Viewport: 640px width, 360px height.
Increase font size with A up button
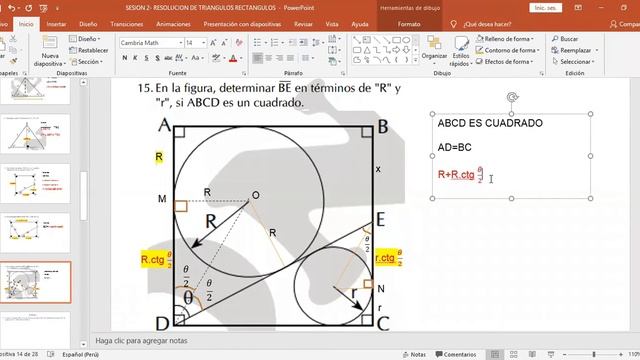click(x=213, y=43)
